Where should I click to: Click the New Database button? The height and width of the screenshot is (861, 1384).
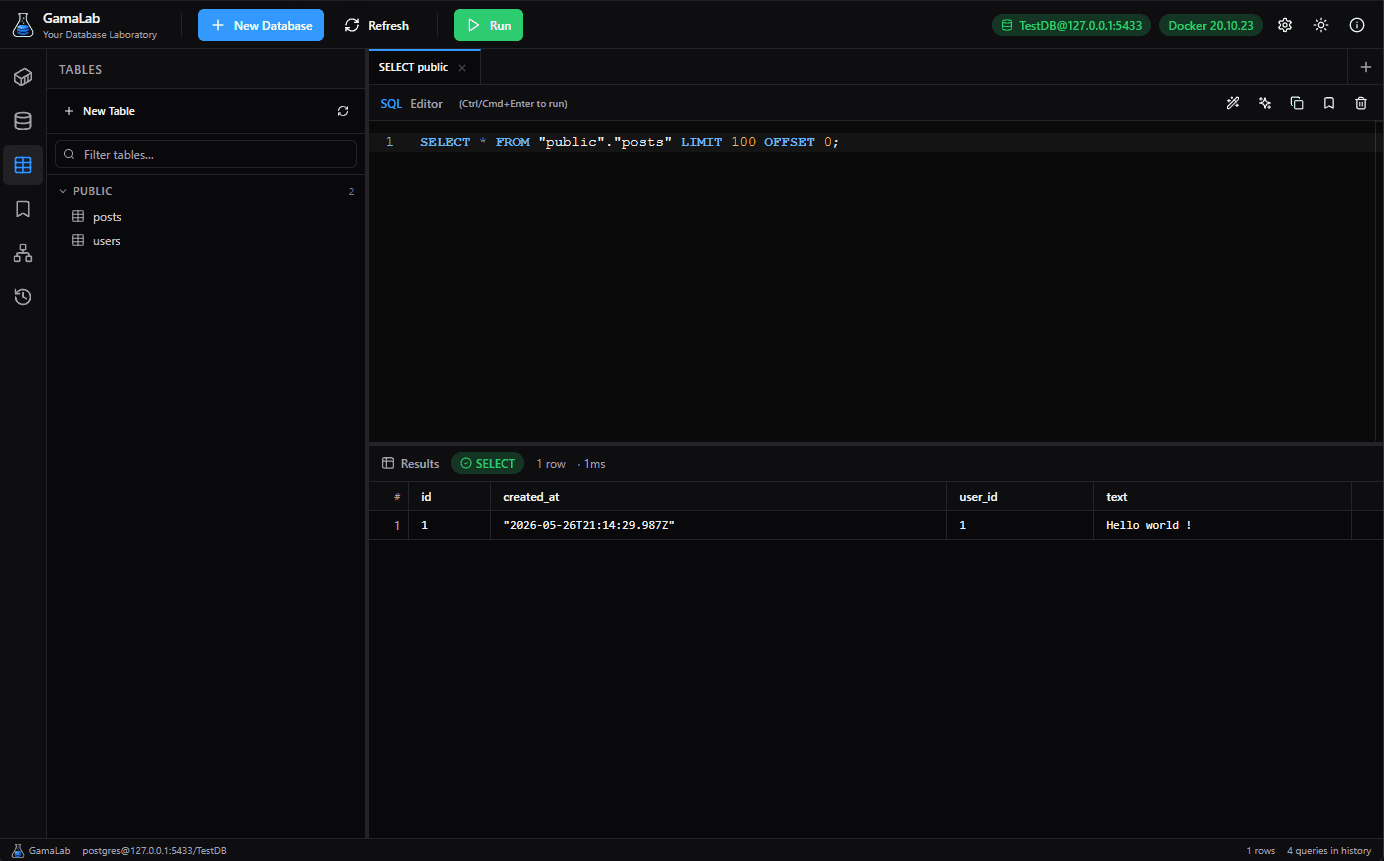pyautogui.click(x=261, y=25)
